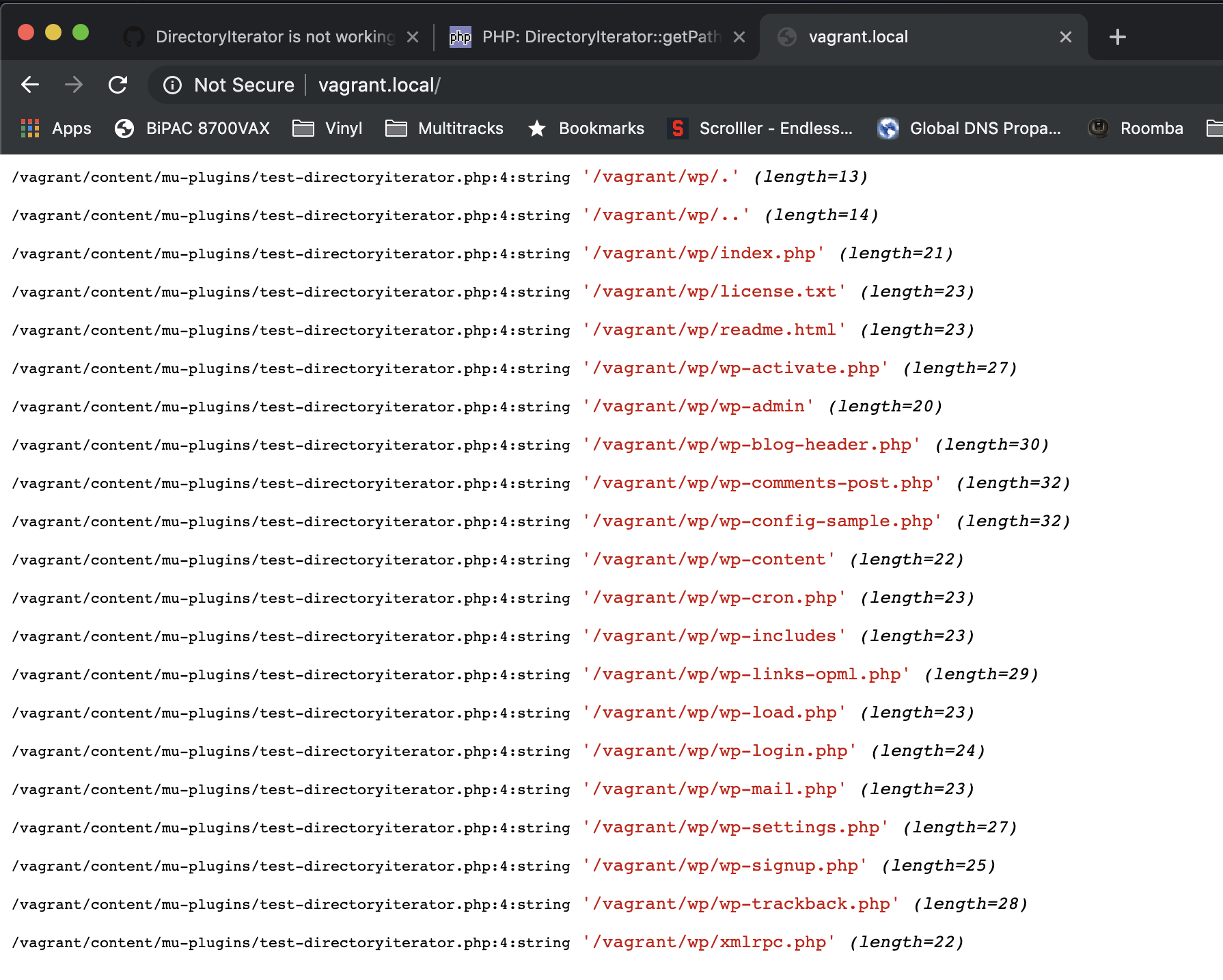Click the forward navigation arrow
The image size is (1223, 980).
(x=74, y=85)
